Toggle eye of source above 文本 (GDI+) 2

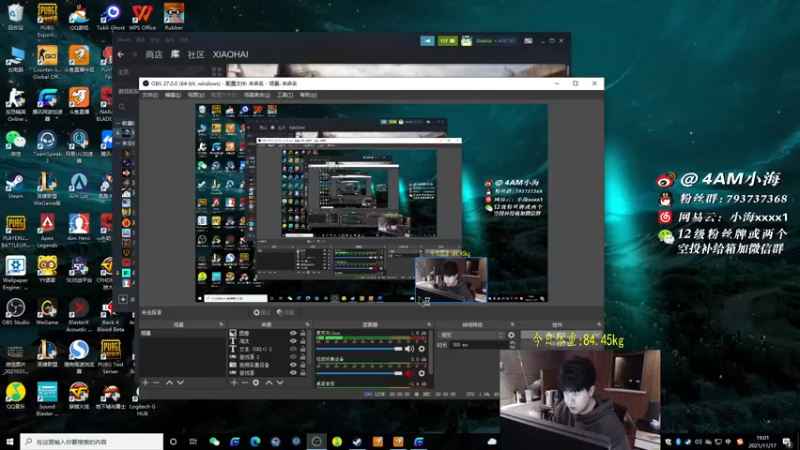[x=293, y=341]
